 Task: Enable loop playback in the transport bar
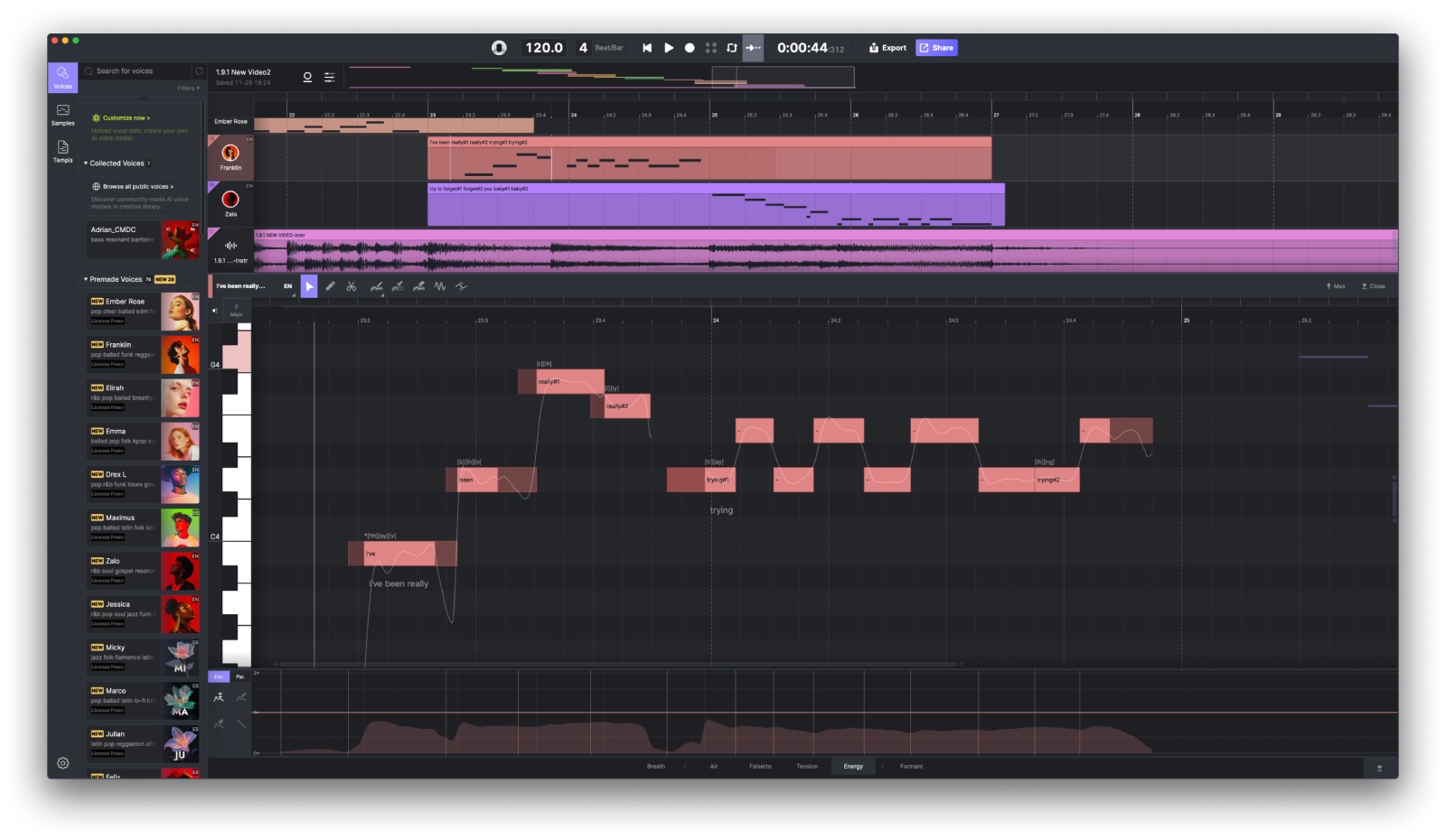[732, 47]
